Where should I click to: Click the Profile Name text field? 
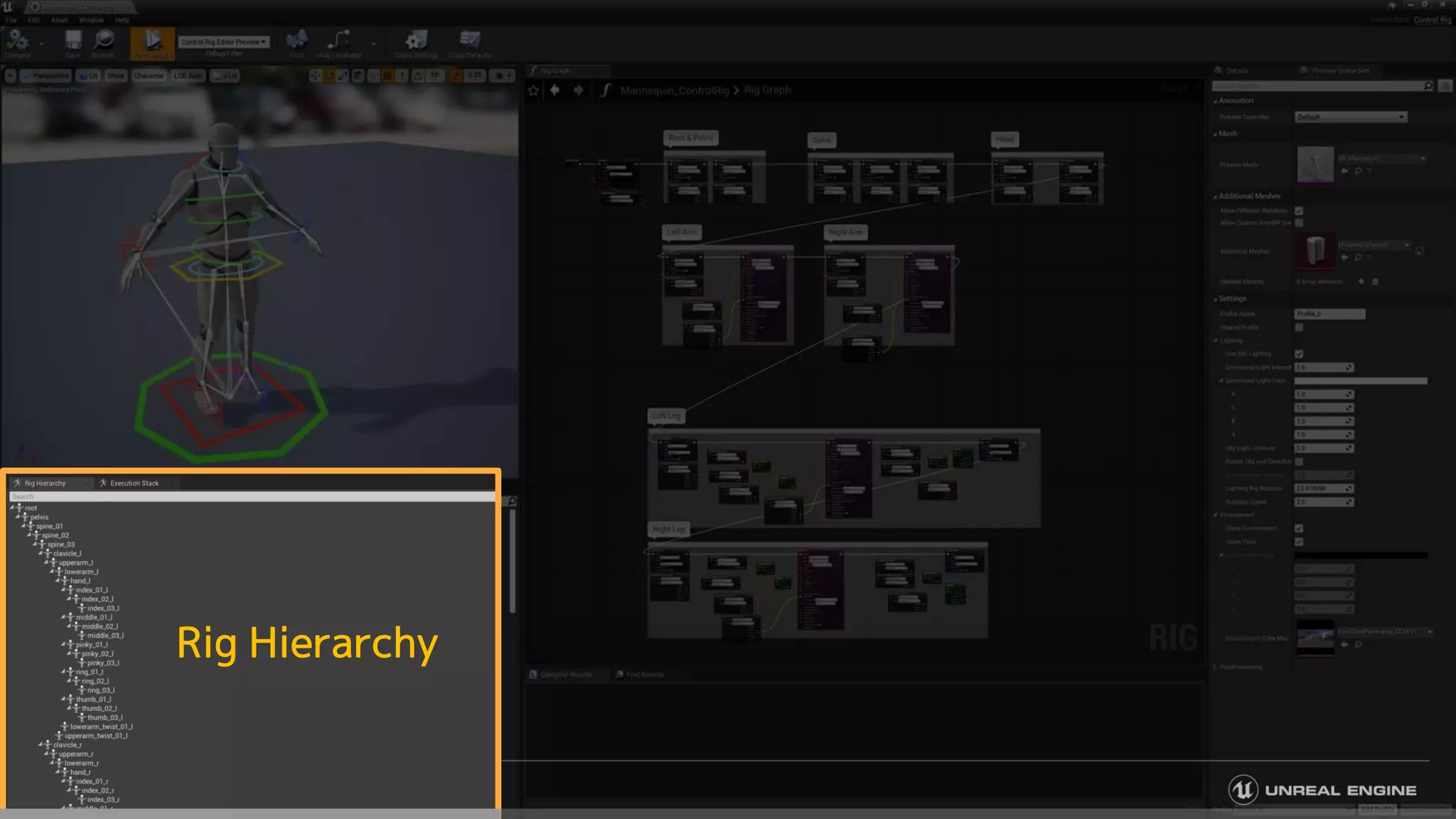point(1329,314)
